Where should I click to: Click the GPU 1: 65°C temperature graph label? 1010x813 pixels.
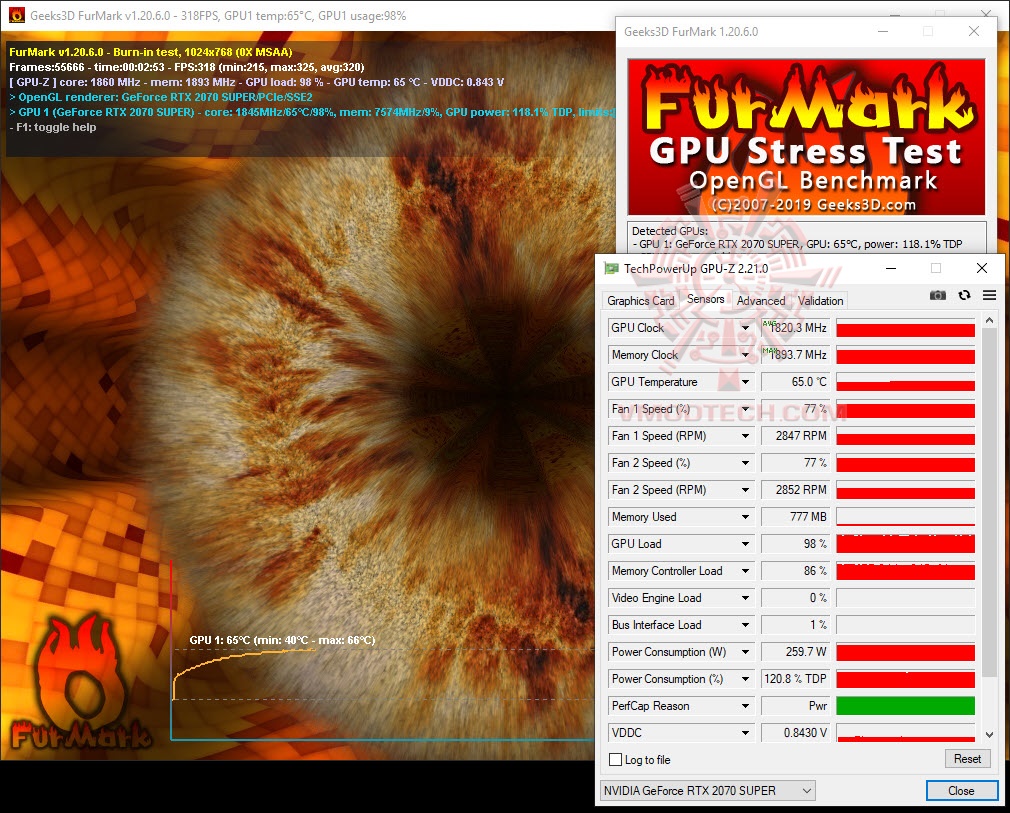pos(282,640)
